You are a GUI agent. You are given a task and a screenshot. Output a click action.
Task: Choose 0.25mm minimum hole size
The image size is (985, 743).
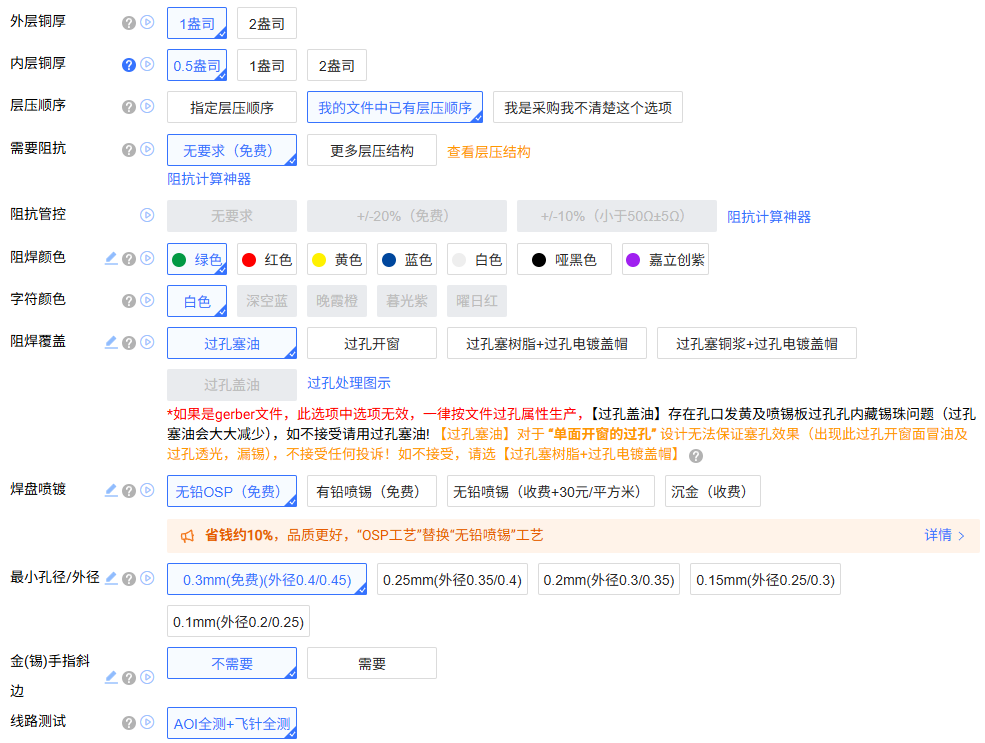(x=452, y=579)
